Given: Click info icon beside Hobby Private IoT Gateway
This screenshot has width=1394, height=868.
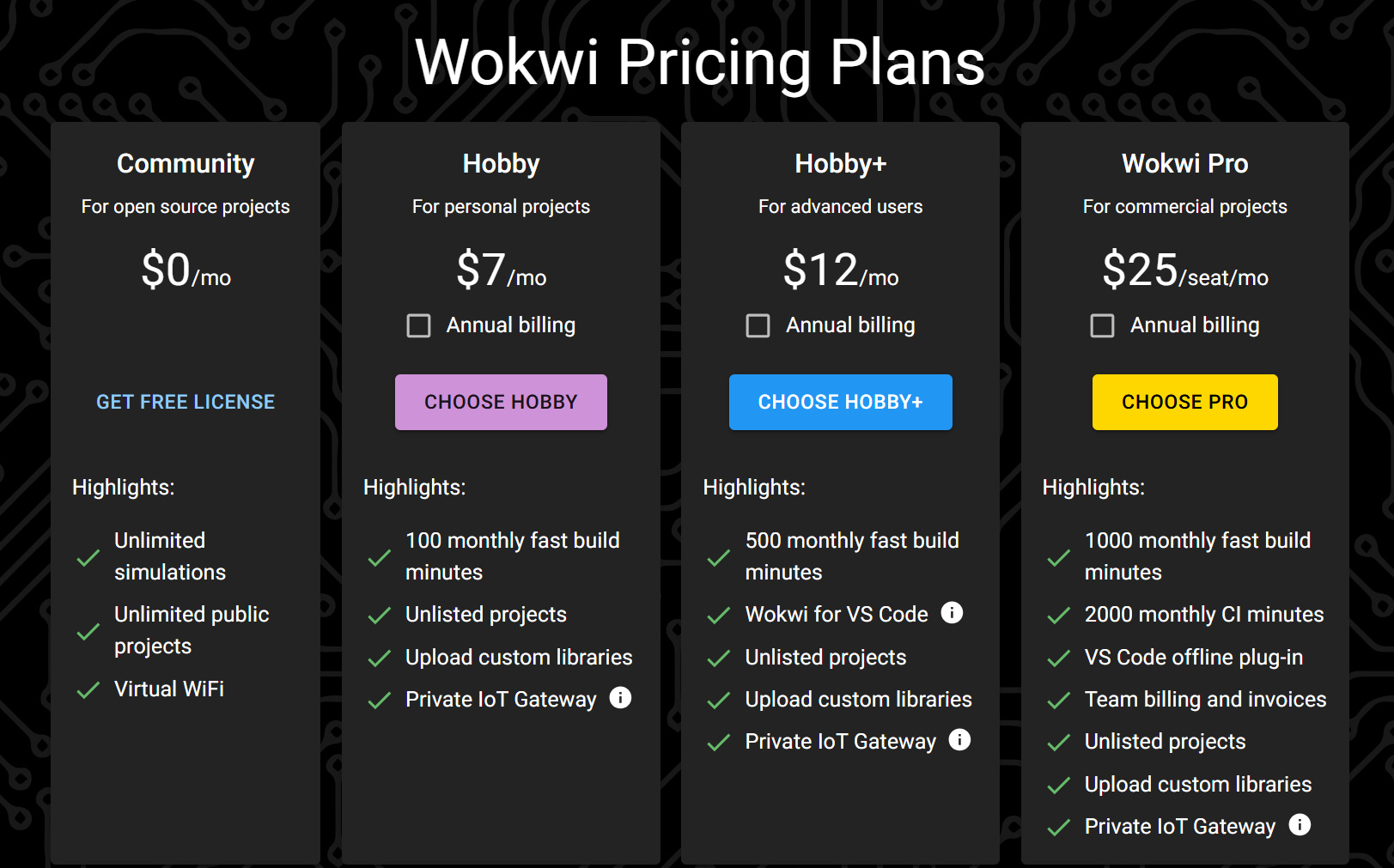Looking at the screenshot, I should pyautogui.click(x=620, y=698).
